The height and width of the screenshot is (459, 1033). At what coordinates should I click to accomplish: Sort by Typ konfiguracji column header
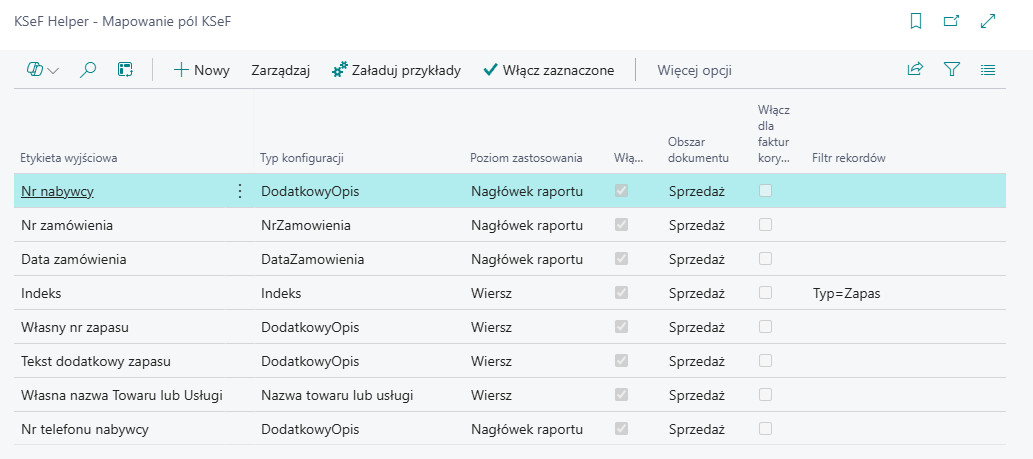[302, 158]
